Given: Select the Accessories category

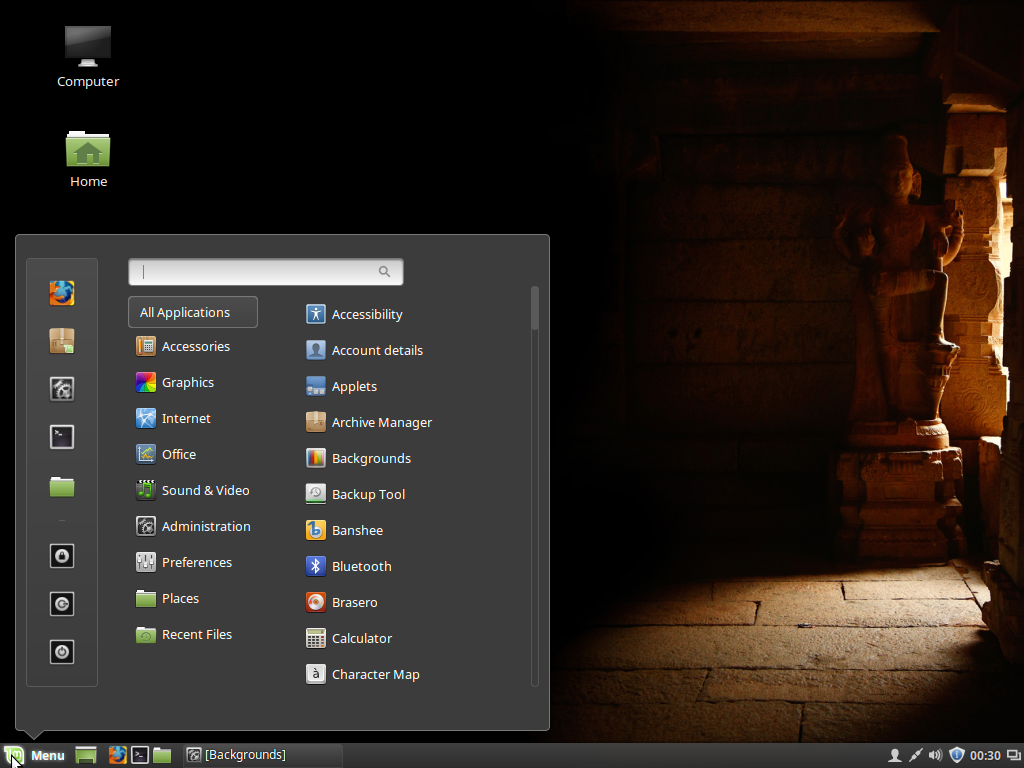Looking at the screenshot, I should click(194, 346).
